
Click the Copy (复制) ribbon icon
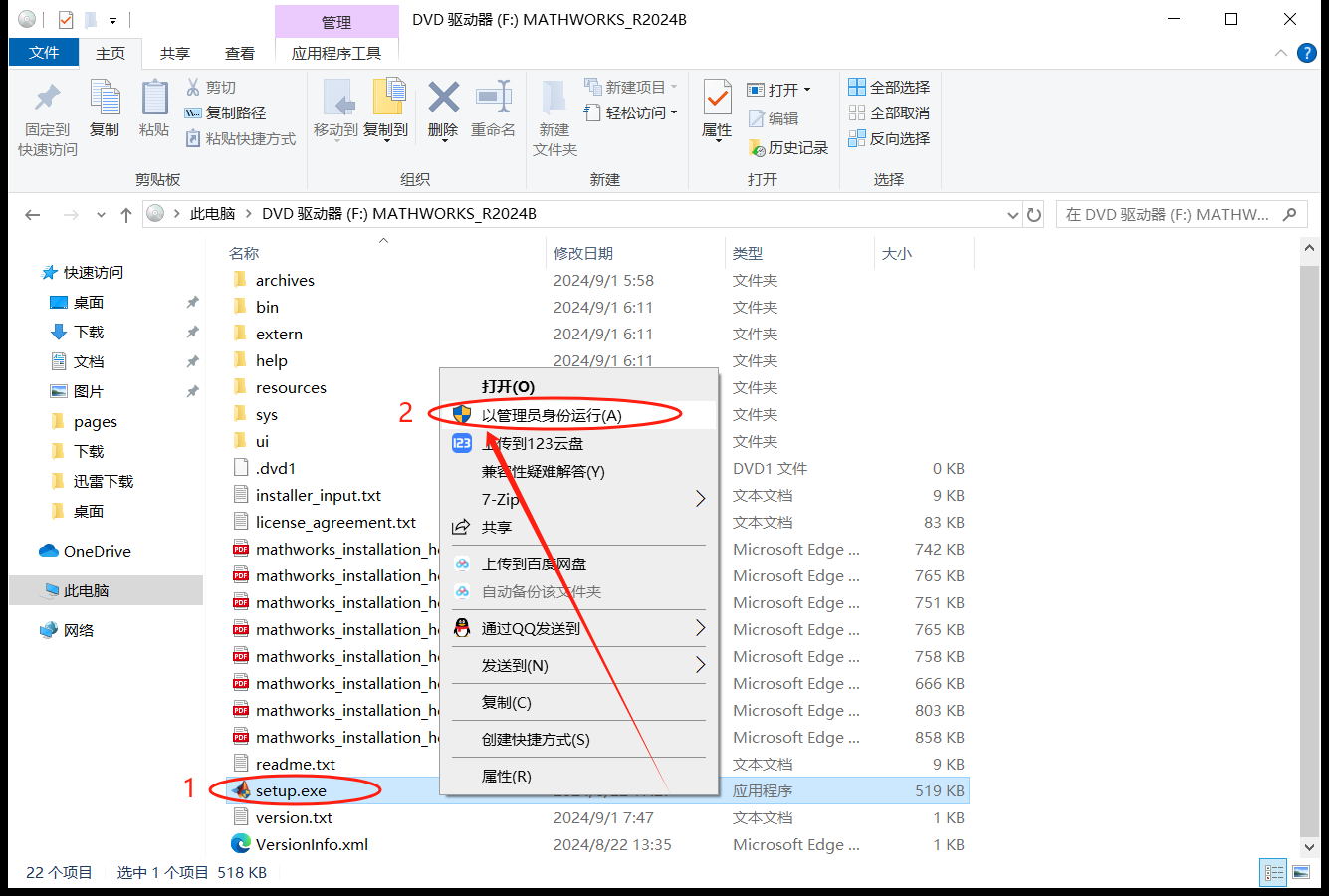point(105,99)
